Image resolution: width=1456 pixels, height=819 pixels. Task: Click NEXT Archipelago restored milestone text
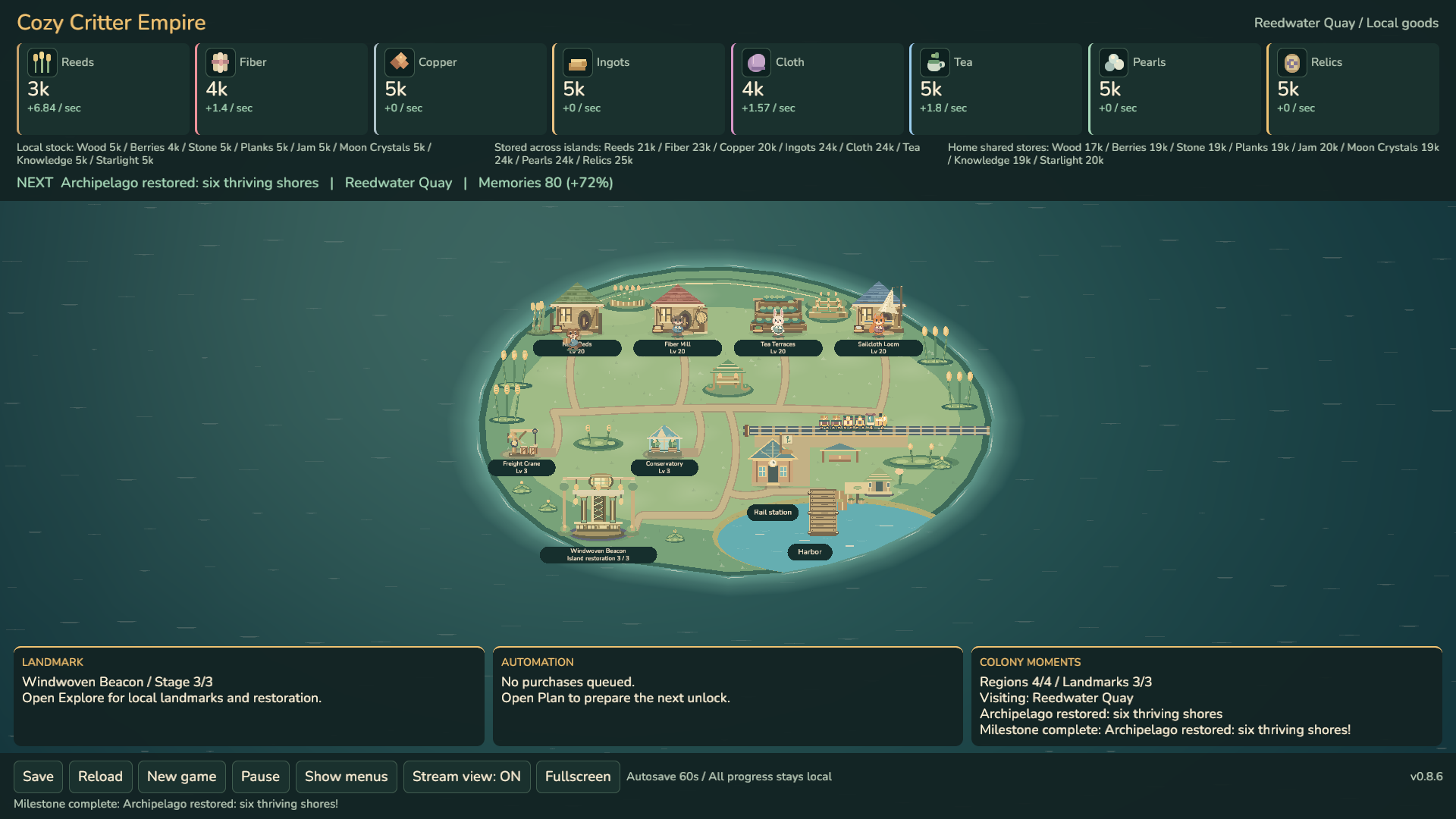(168, 183)
